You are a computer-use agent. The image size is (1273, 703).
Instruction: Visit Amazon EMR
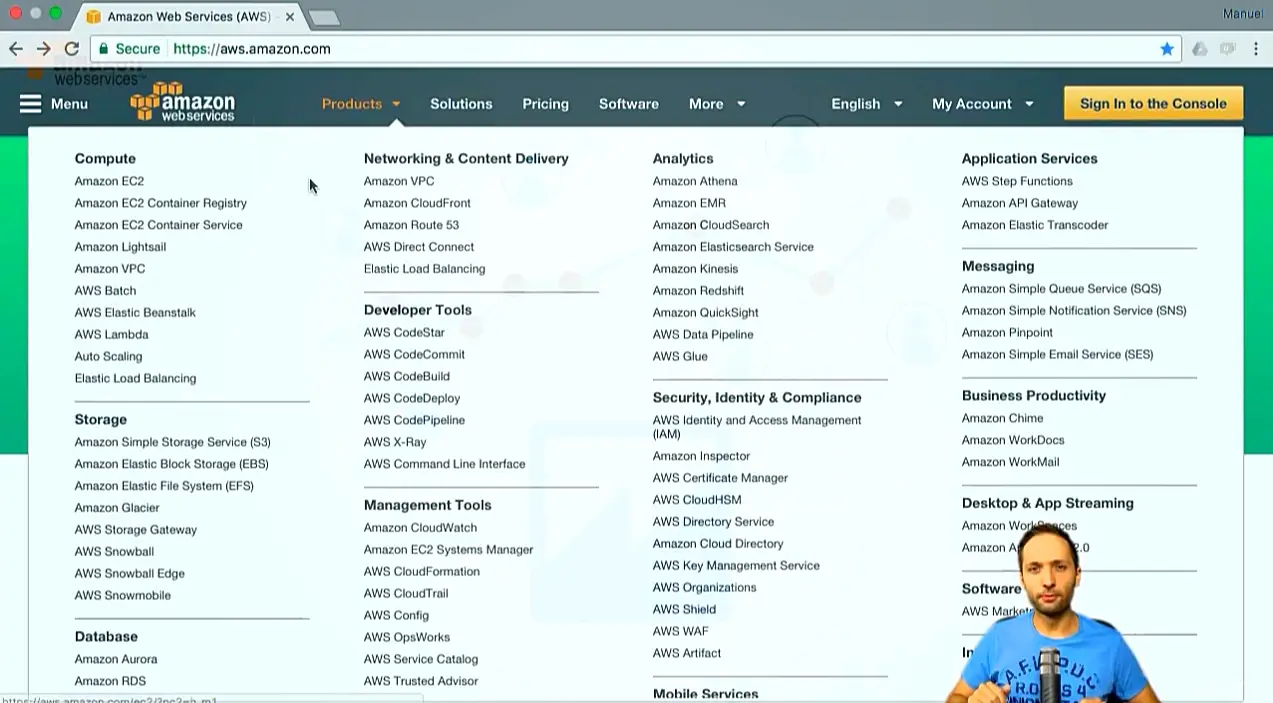point(689,203)
